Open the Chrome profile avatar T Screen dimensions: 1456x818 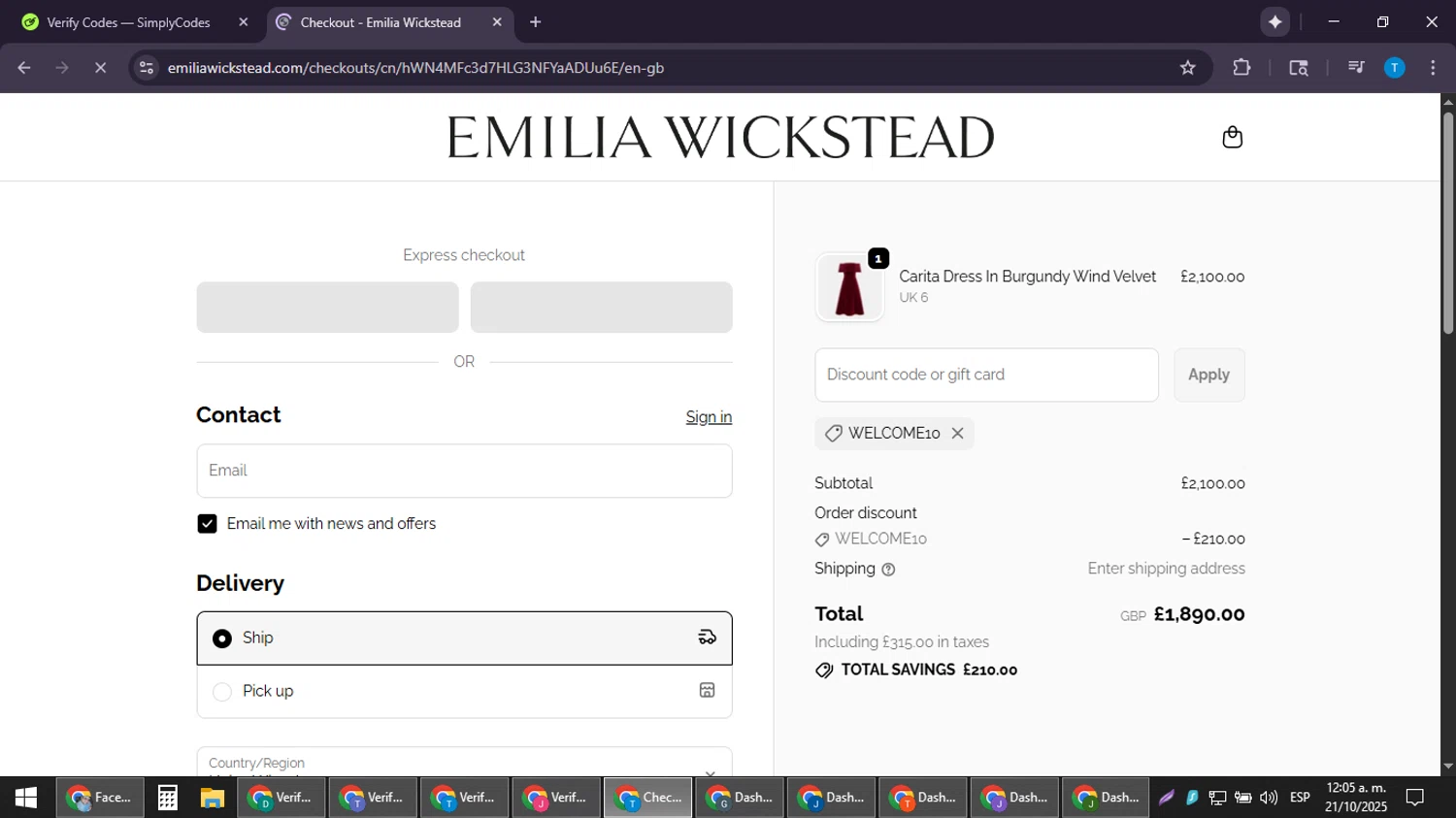coord(1394,68)
